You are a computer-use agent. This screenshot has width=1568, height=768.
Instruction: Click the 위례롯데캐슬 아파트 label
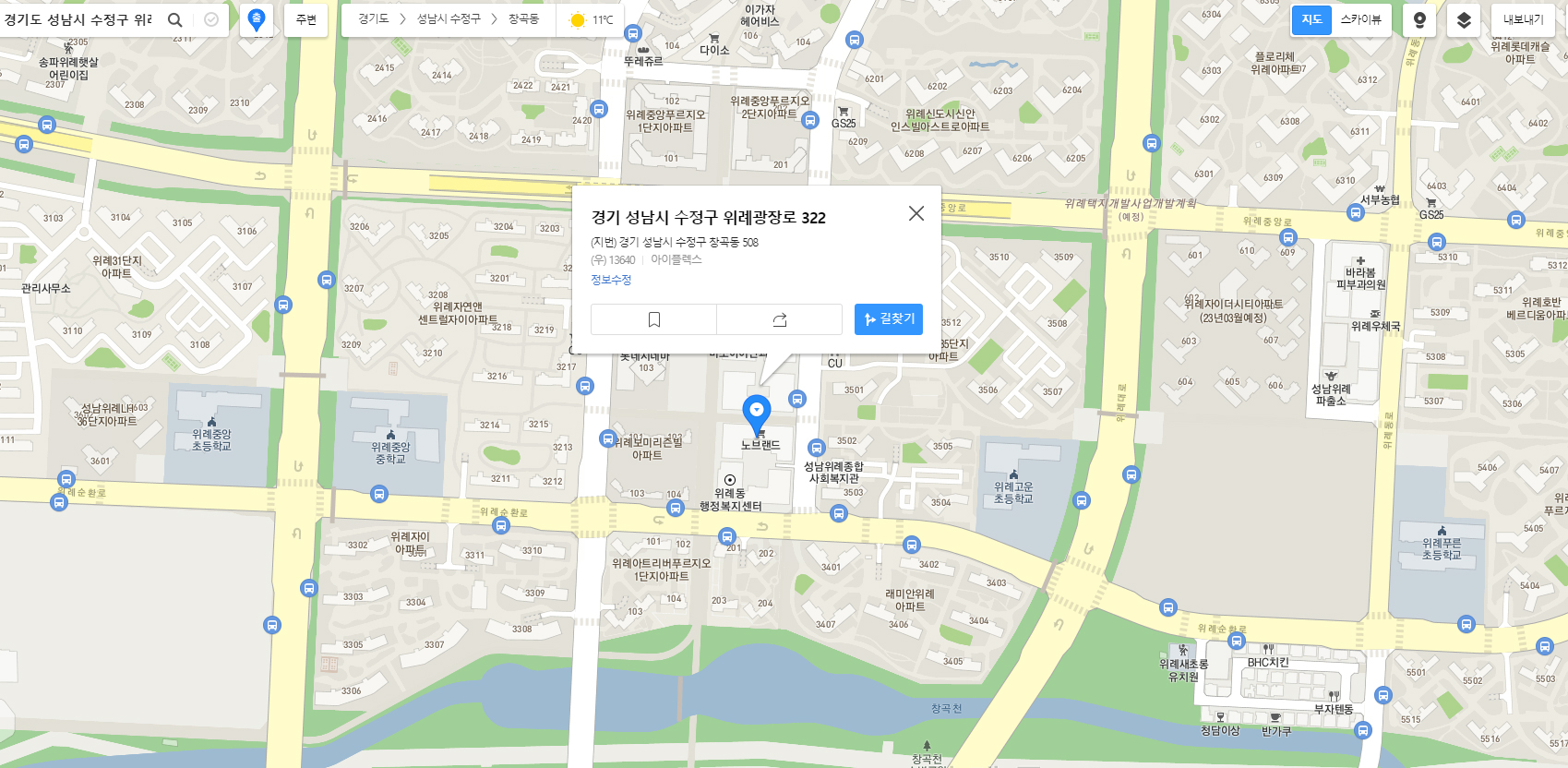coord(1521,53)
